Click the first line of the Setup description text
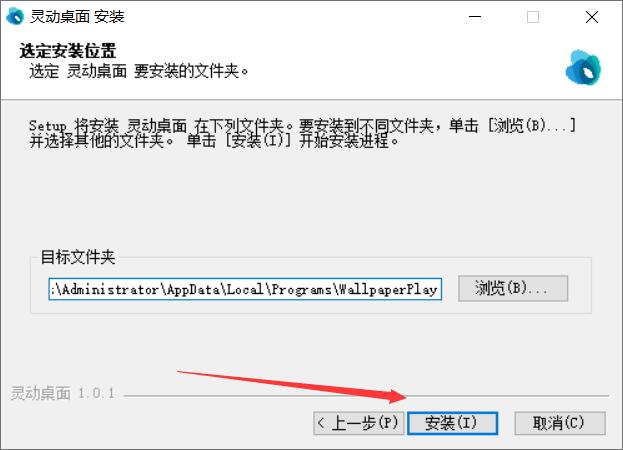Screen dimensions: 623x450 [302, 126]
